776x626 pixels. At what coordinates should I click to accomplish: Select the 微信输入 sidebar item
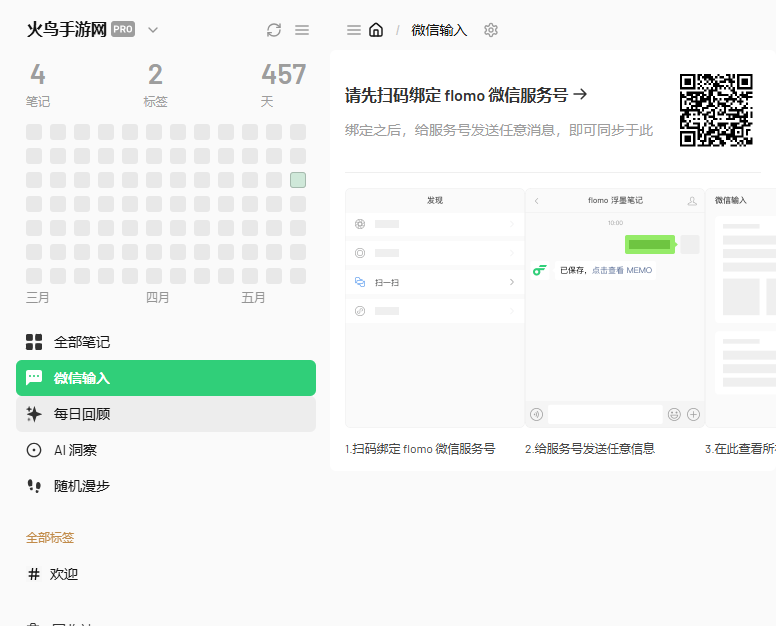[166, 378]
